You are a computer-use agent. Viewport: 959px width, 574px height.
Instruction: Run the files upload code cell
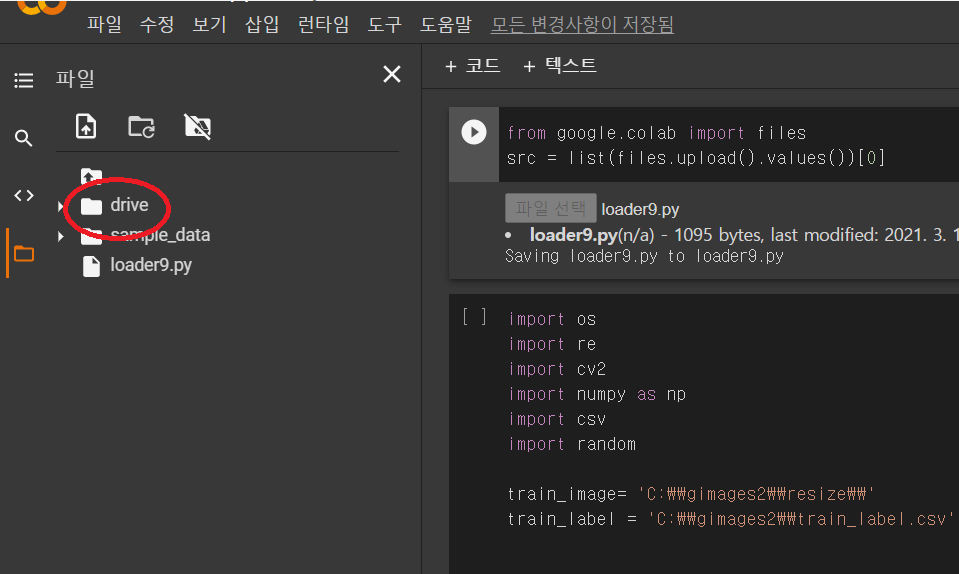pos(473,132)
